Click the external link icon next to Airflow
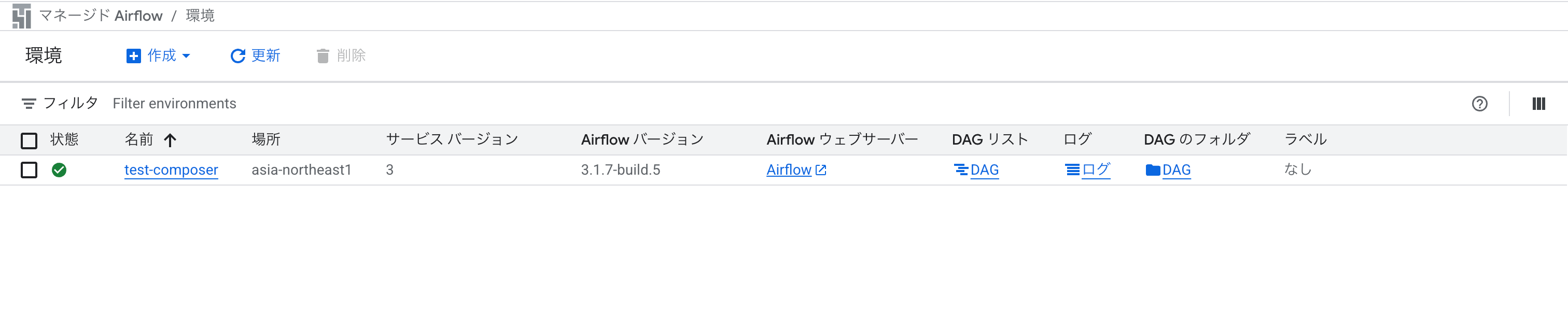This screenshot has width=1568, height=311. coord(821,170)
